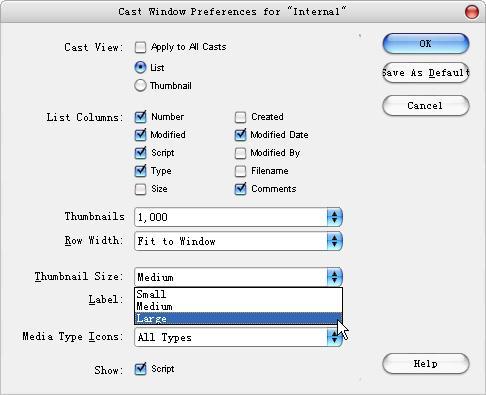Open Help for cast window preferences
Image resolution: width=486 pixels, height=395 pixels.
(x=426, y=364)
